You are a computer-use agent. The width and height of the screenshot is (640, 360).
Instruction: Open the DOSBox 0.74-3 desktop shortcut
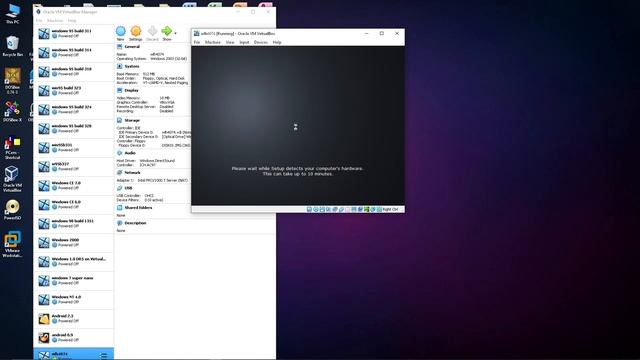coord(12,81)
